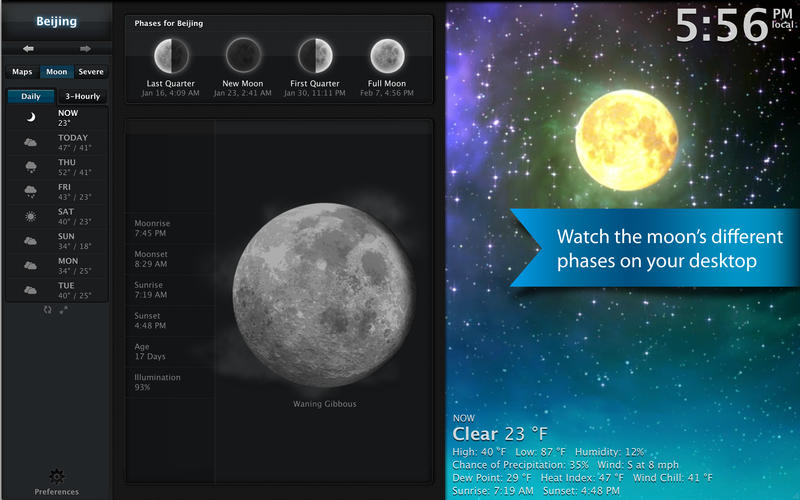
Task: Go to next city with right arrow
Action: tap(85, 48)
